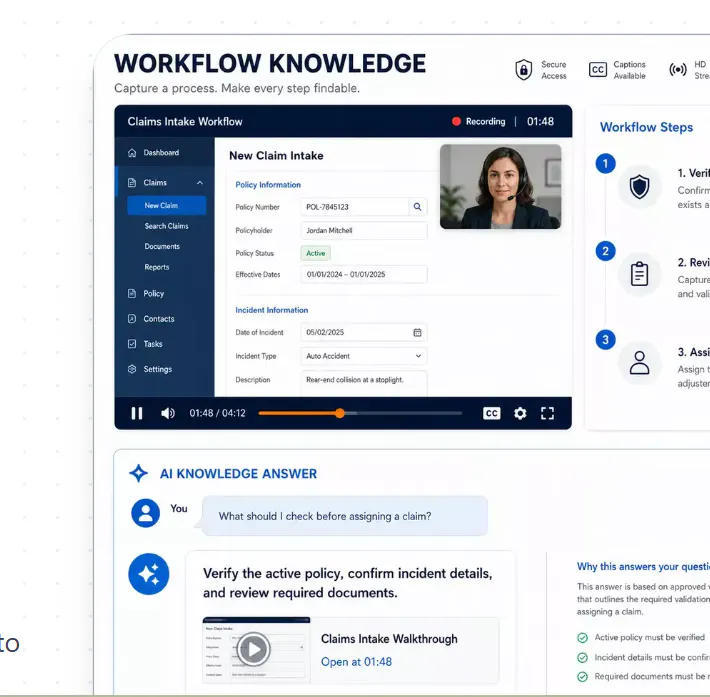Click the Captions Available CC icon
710x697 pixels.
(598, 70)
